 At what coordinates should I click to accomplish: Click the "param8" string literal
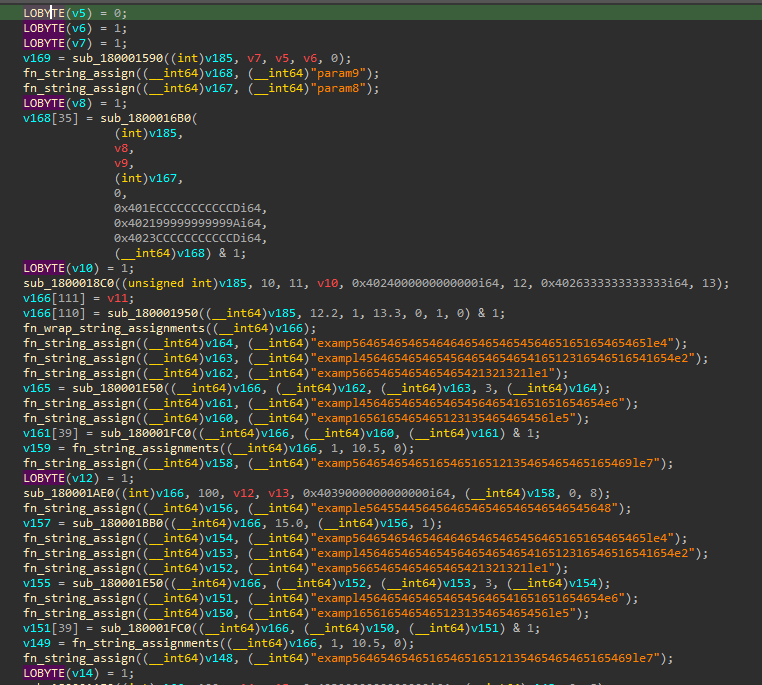click(338, 88)
